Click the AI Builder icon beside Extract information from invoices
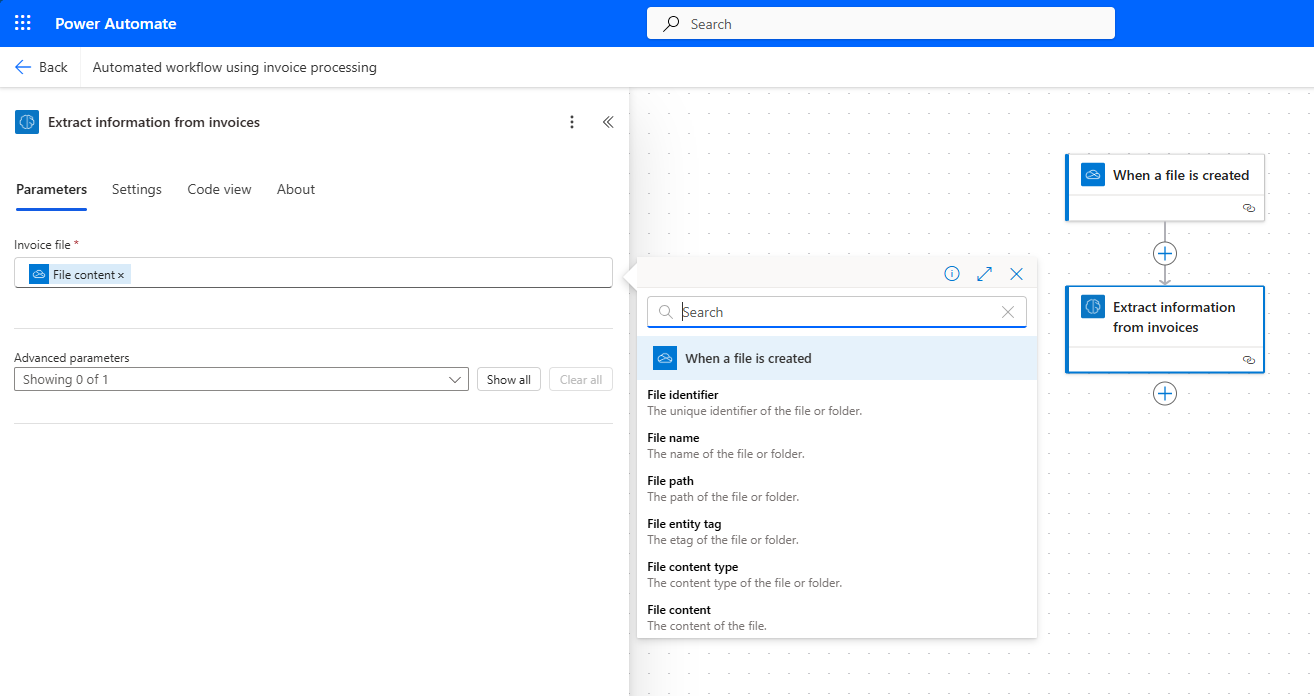The image size is (1314, 696). click(26, 121)
